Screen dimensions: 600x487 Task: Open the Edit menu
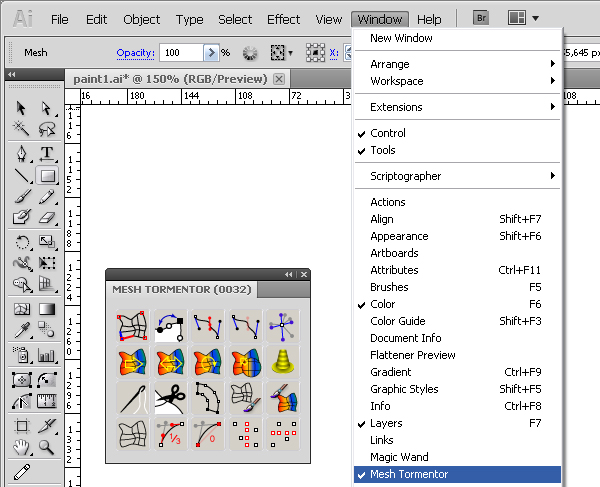pyautogui.click(x=96, y=19)
